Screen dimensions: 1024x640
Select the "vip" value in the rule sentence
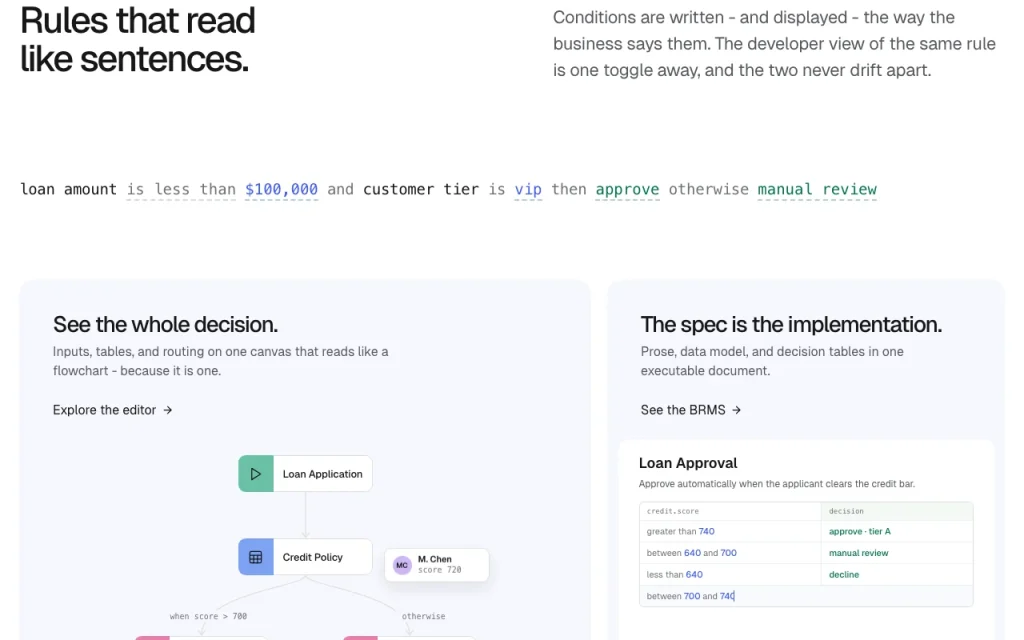pyautogui.click(x=528, y=189)
